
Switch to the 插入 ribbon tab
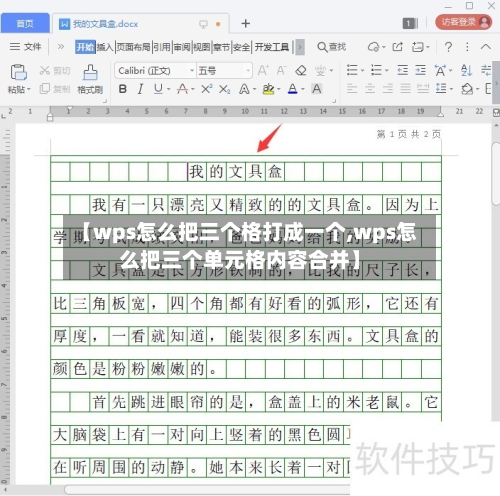coord(105,47)
